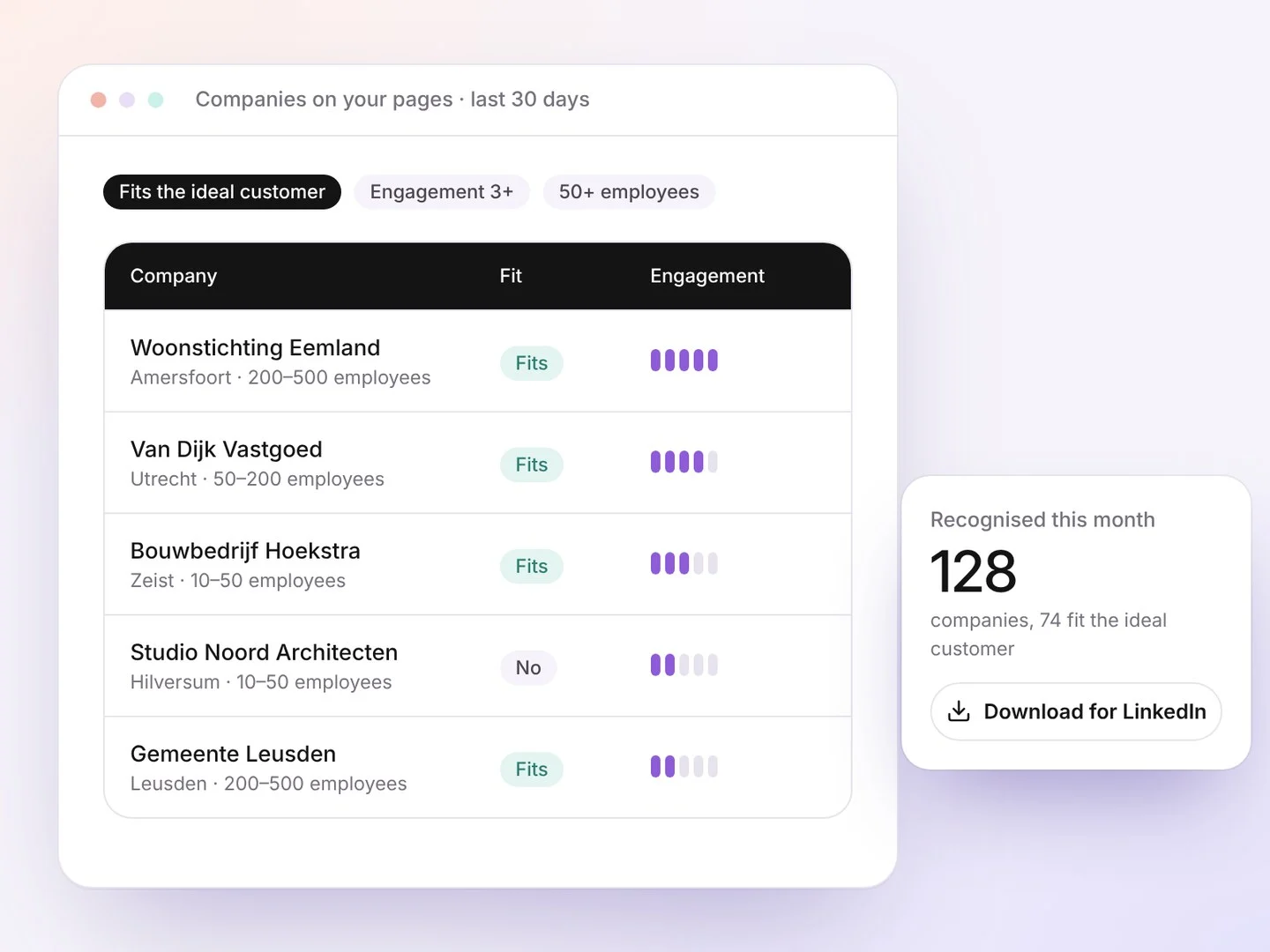Click the lavender window dot
The image size is (1270, 952).
click(127, 100)
